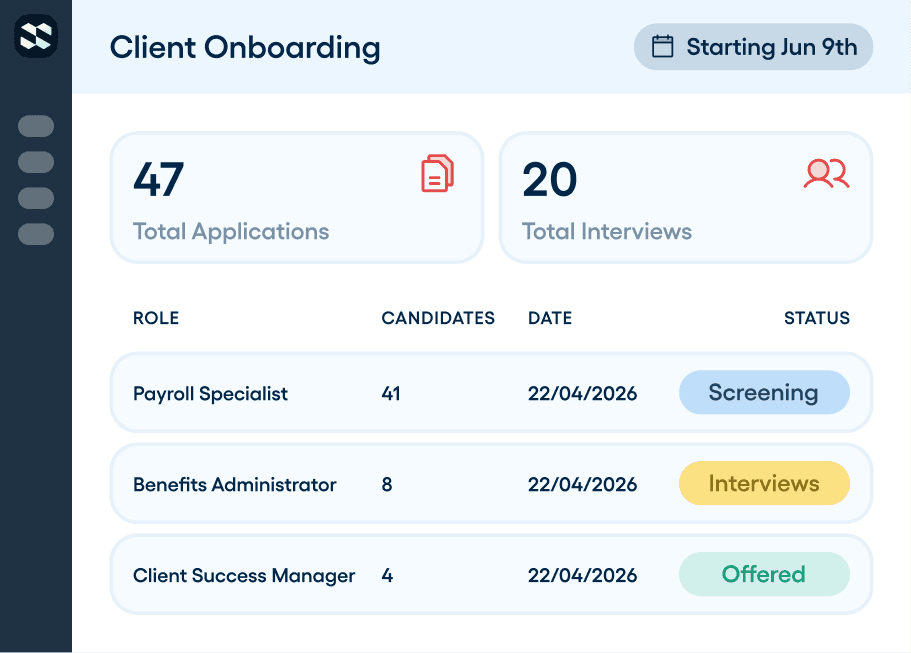This screenshot has width=911, height=653.
Task: Click the STATUS column header
Action: (x=817, y=318)
